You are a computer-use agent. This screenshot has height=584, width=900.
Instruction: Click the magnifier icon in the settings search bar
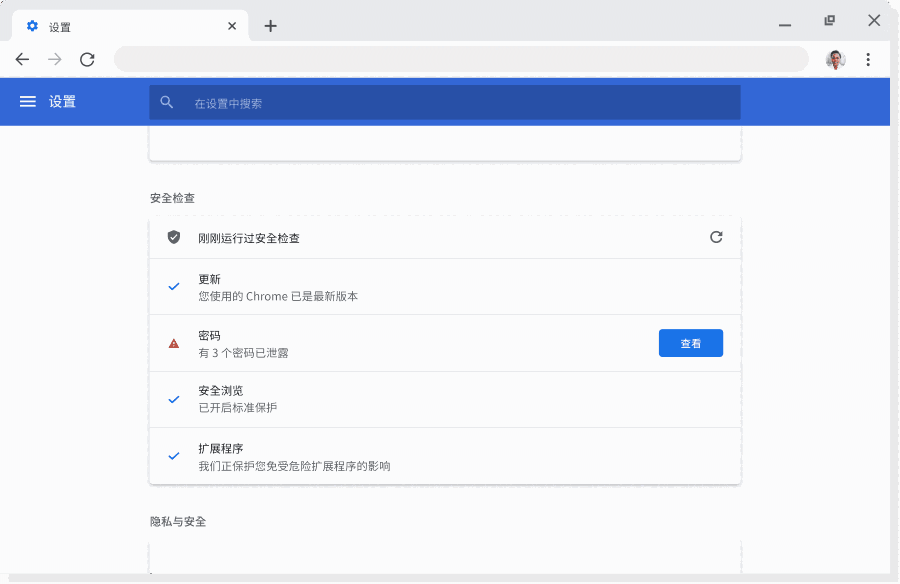click(x=166, y=101)
